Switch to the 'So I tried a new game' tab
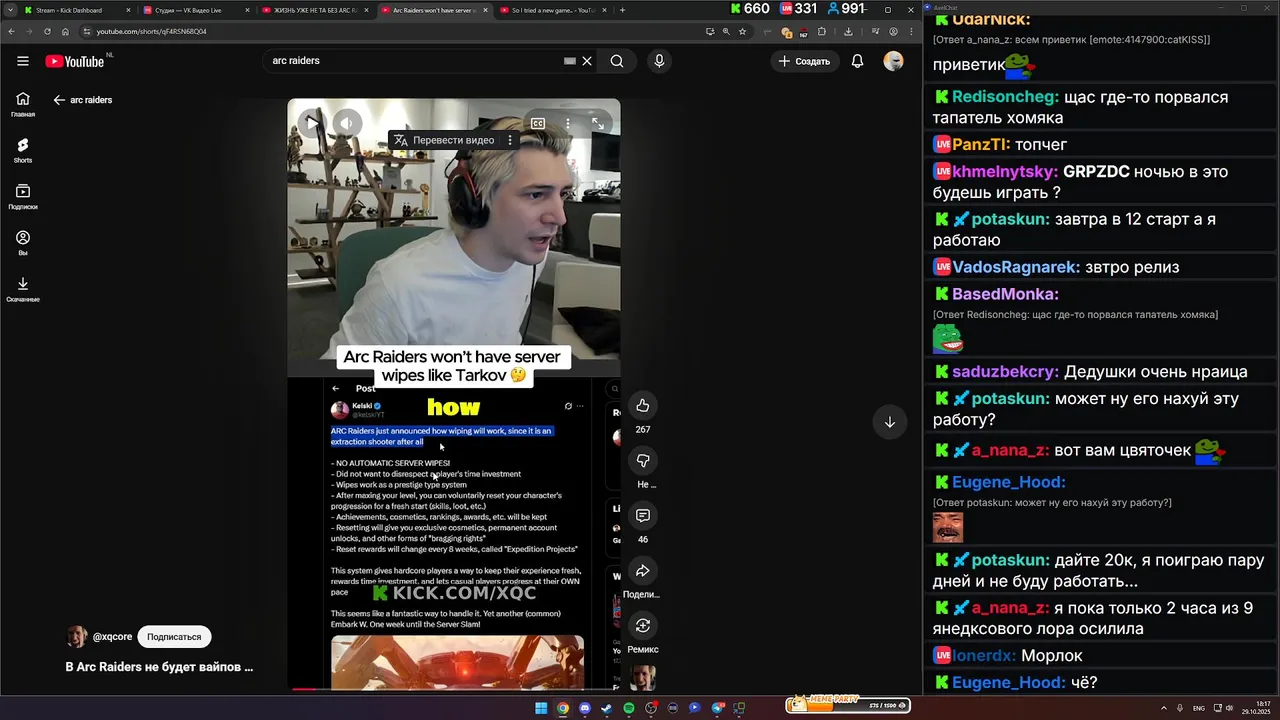Screen dimensions: 1280x720 point(551,10)
